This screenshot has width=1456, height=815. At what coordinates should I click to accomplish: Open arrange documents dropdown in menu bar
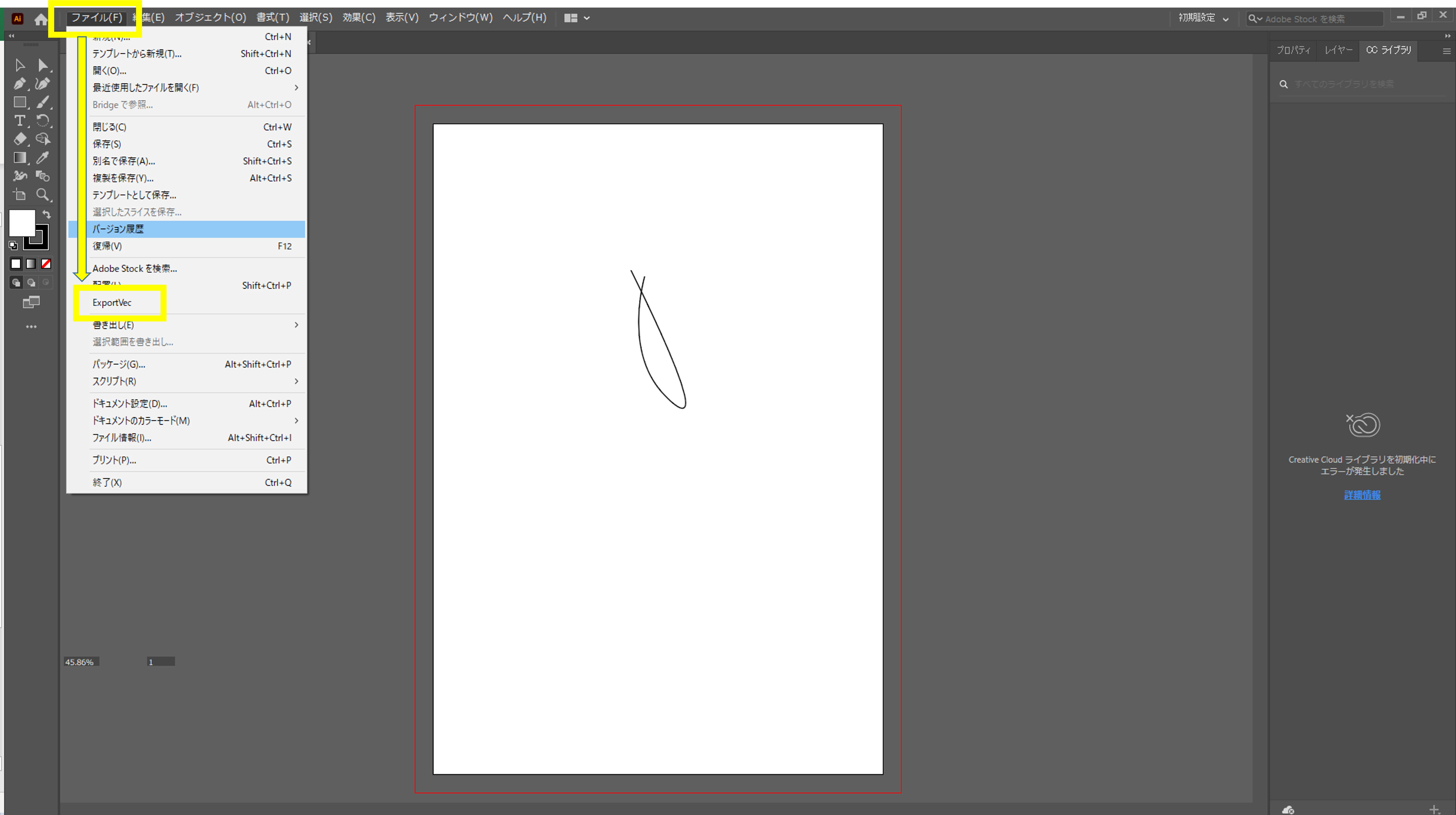tap(577, 18)
